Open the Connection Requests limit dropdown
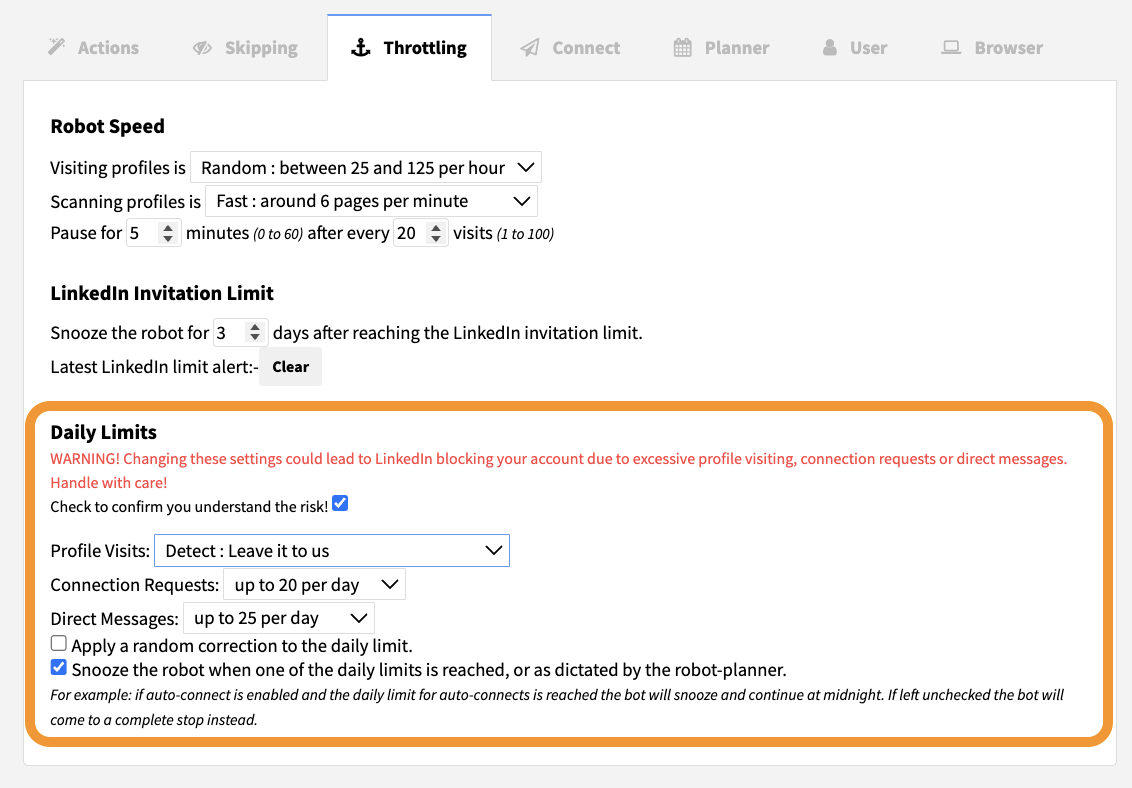 coord(315,585)
